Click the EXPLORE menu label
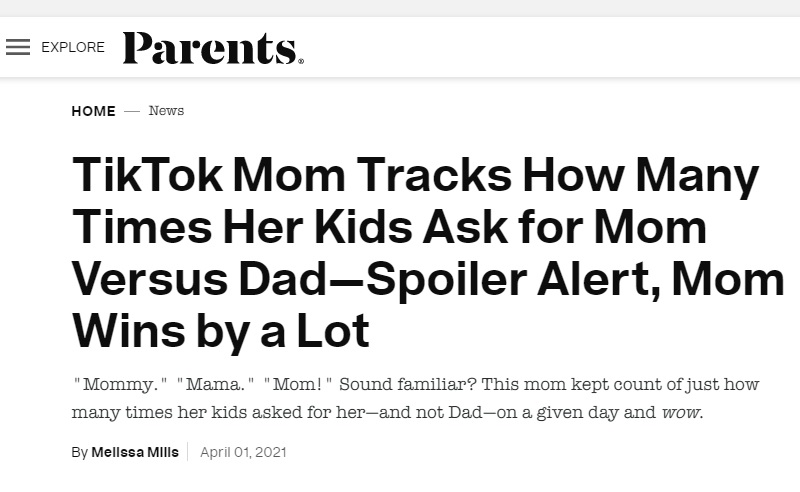Screen dimensions: 800x492 73,47
